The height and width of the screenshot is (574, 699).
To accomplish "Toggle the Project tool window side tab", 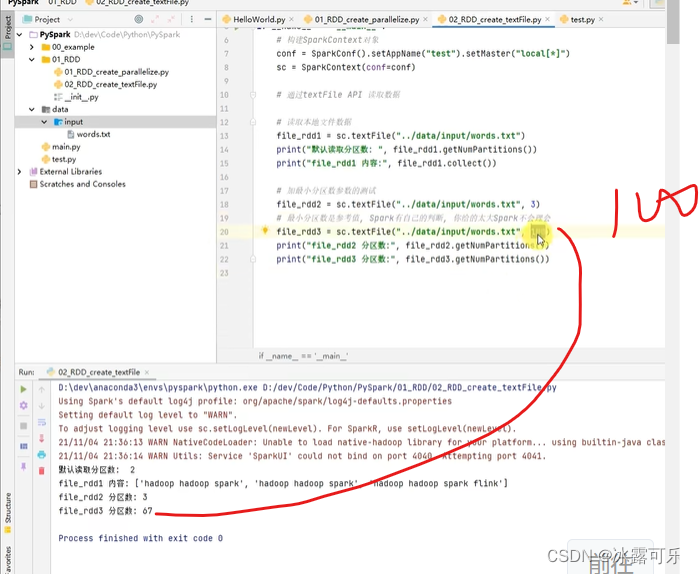I will point(8,33).
